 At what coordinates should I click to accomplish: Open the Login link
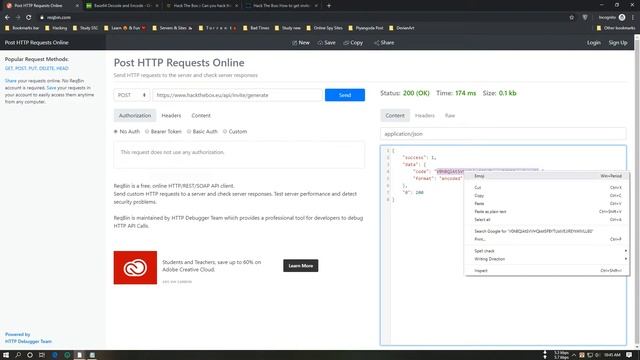(x=593, y=42)
